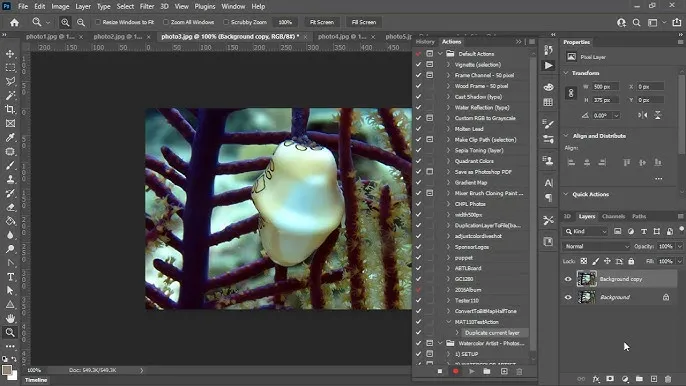Open the layer Kind filter dropdown
The height and width of the screenshot is (386, 686).
(x=586, y=231)
